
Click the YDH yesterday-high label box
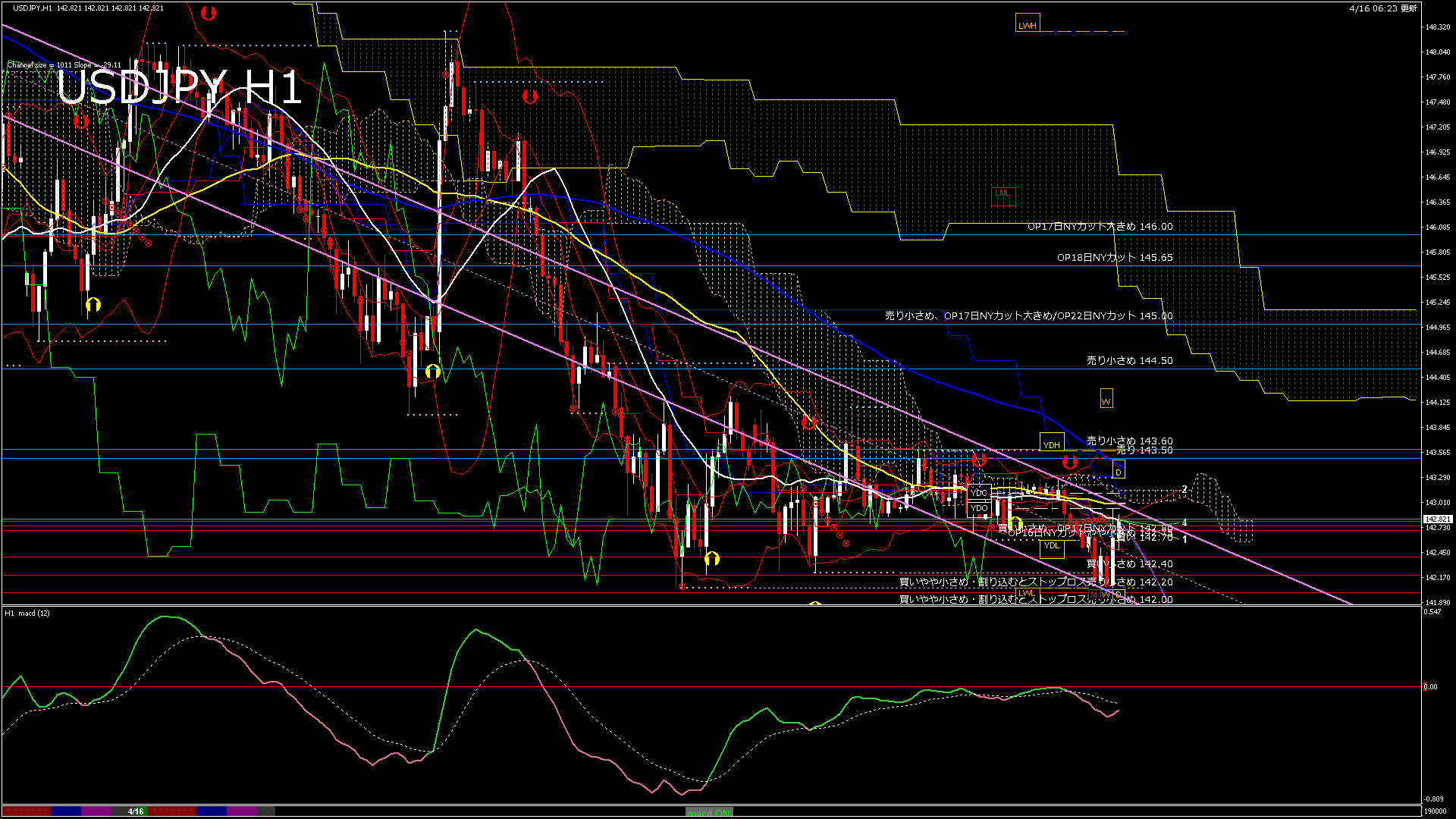1052,443
